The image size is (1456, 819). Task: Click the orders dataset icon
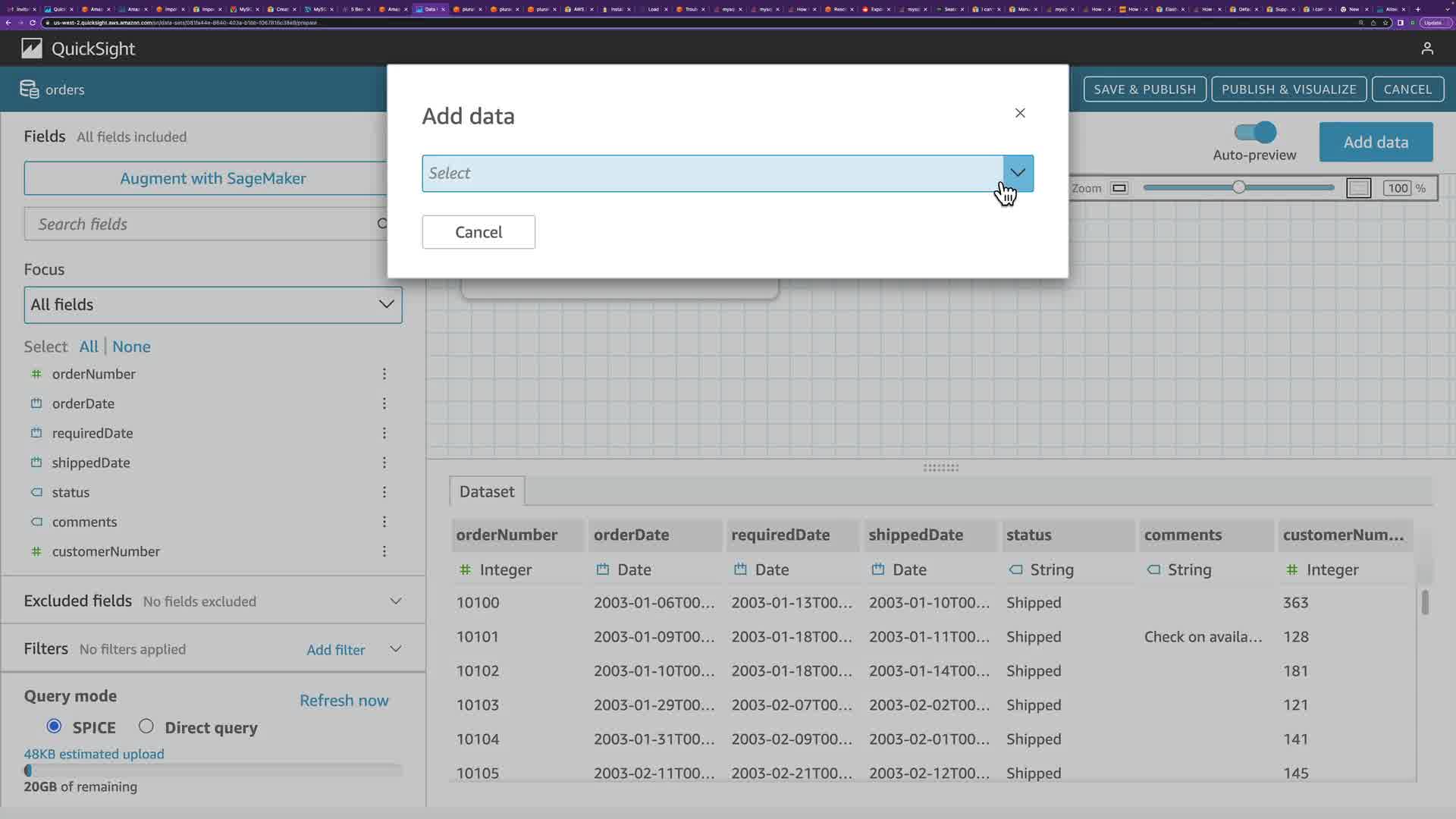pyautogui.click(x=29, y=89)
